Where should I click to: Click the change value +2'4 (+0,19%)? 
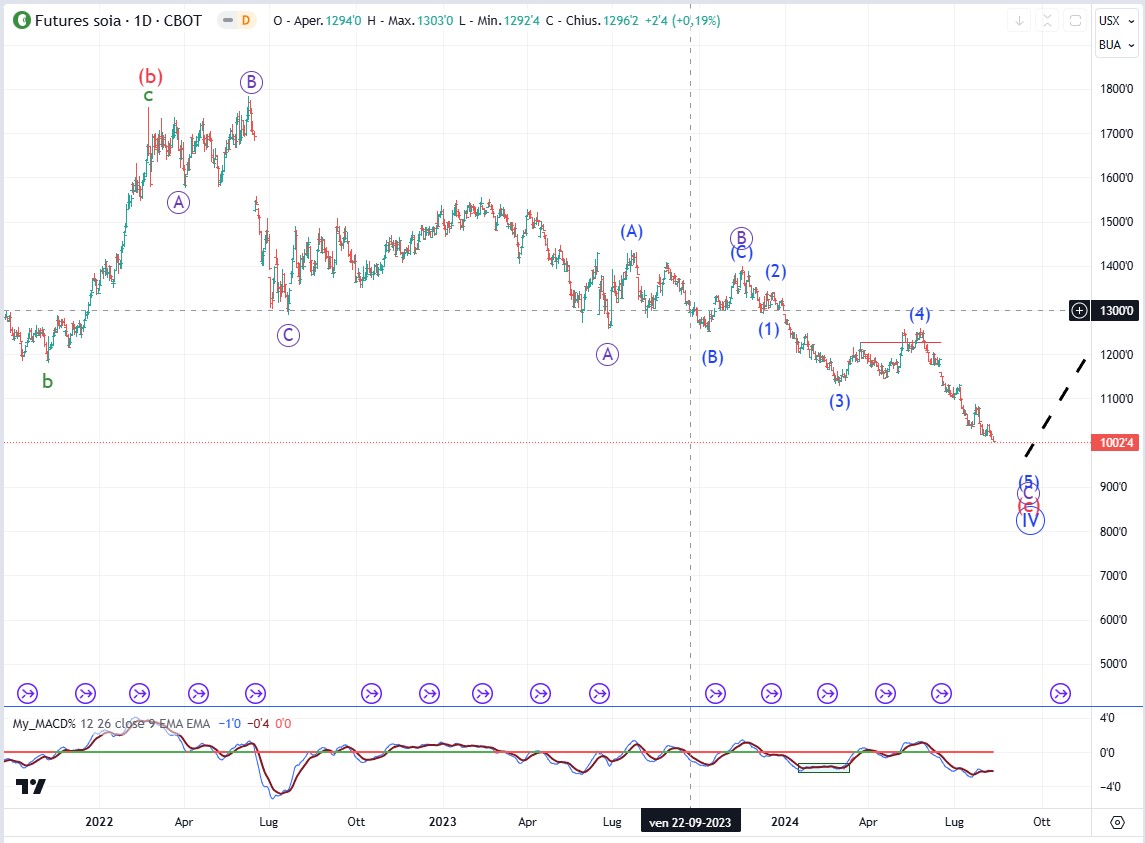[683, 20]
